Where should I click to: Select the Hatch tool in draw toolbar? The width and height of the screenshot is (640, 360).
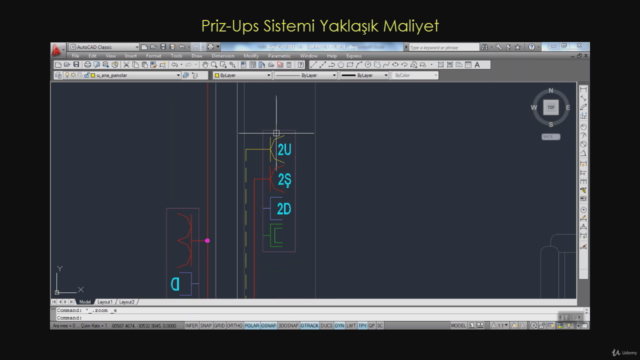click(441, 65)
